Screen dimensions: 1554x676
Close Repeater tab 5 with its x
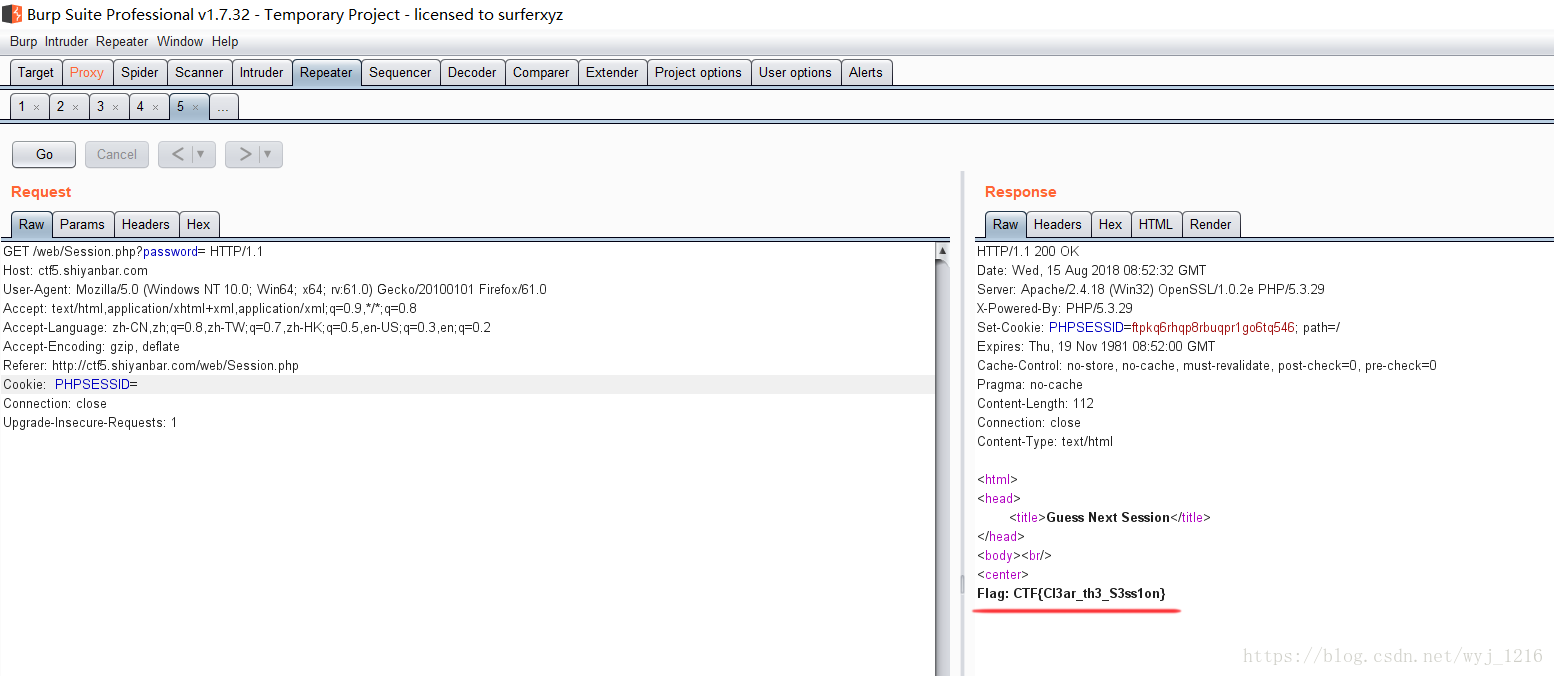pyautogui.click(x=195, y=107)
